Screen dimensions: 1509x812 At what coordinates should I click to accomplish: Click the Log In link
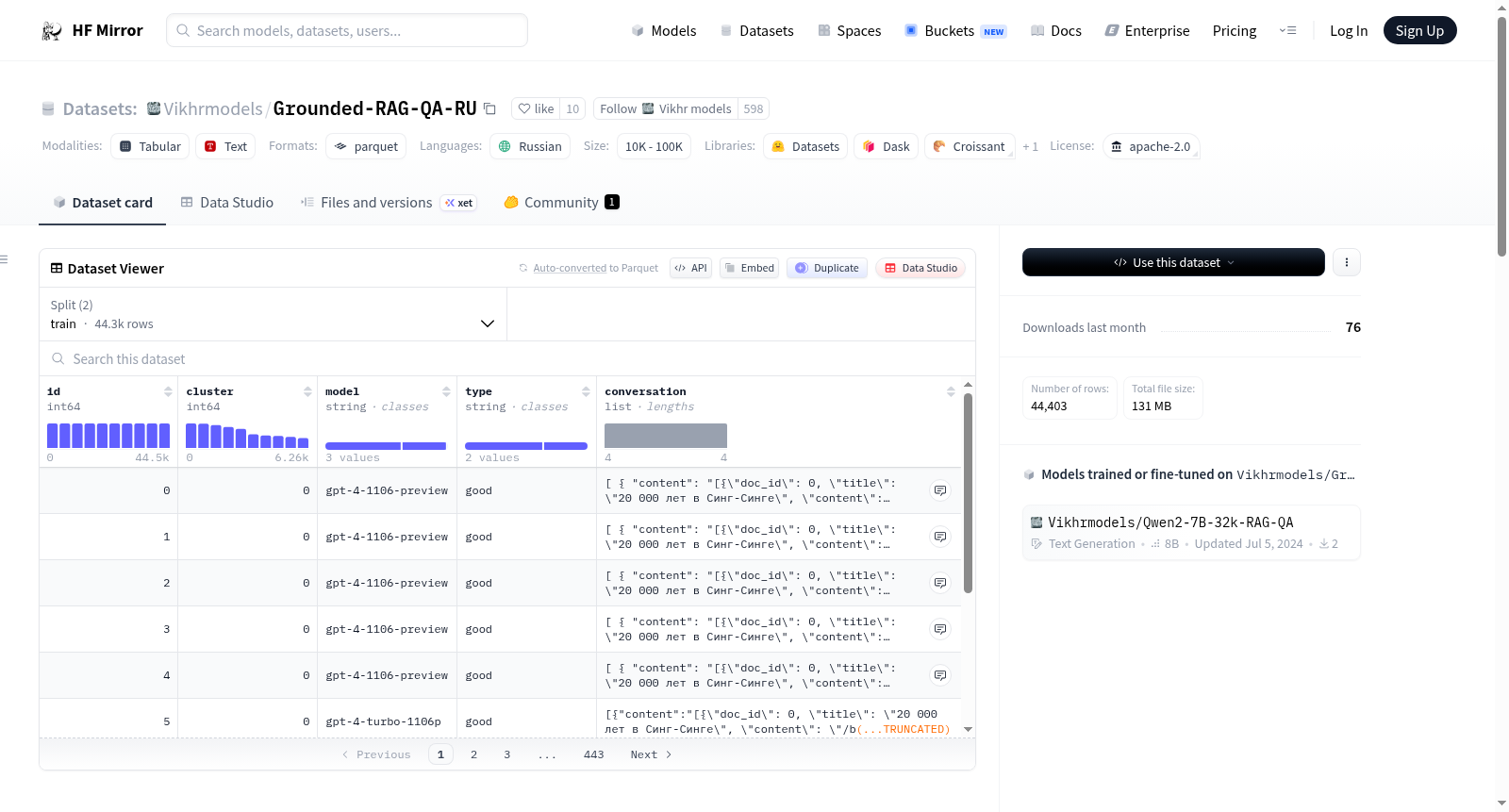(x=1349, y=31)
